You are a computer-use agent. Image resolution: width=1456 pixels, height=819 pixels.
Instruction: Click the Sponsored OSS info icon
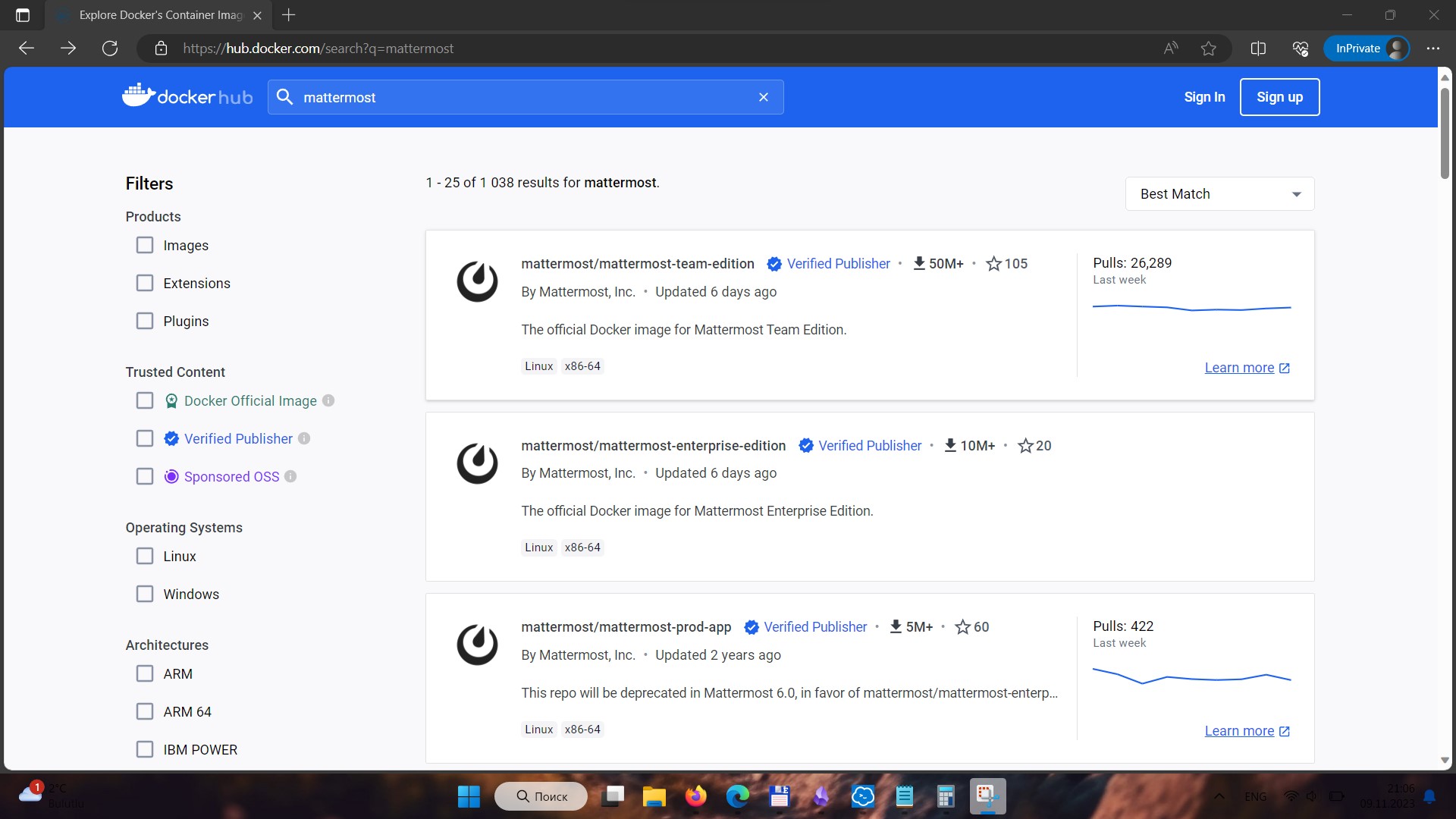coord(290,476)
